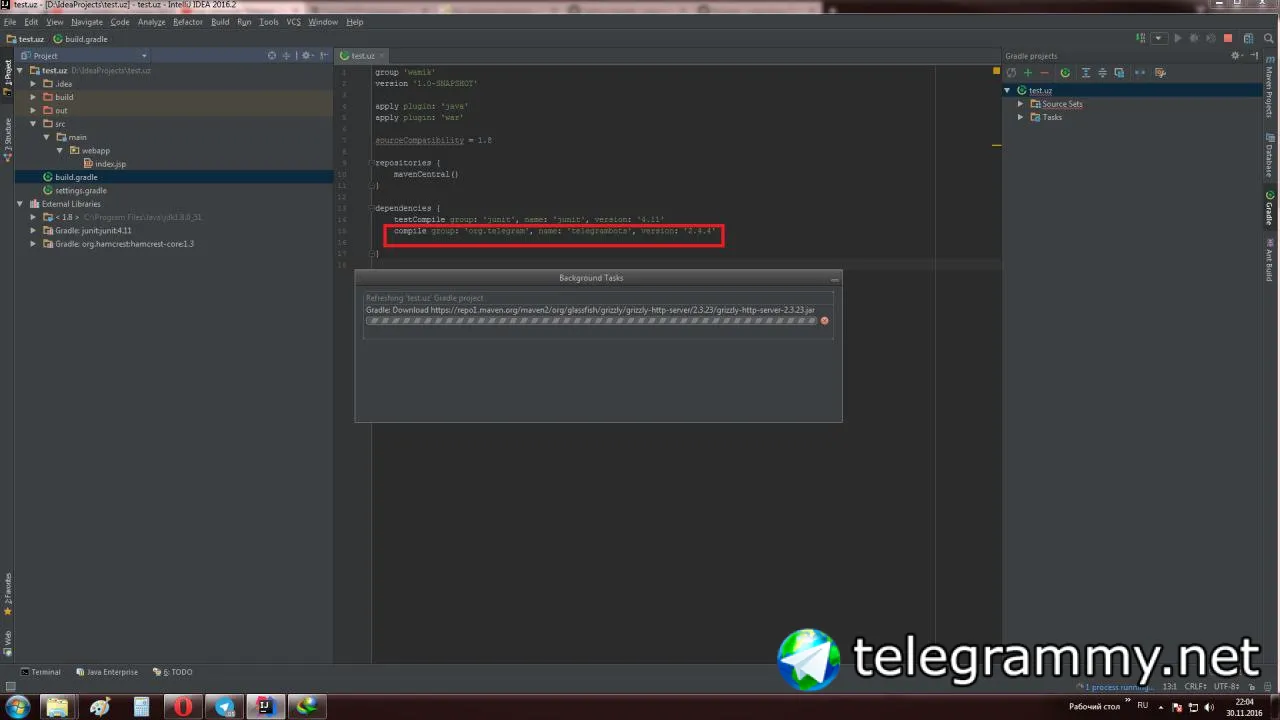Collapse the test.uz project root node
Screen dimensions: 1280x720
coord(20,71)
